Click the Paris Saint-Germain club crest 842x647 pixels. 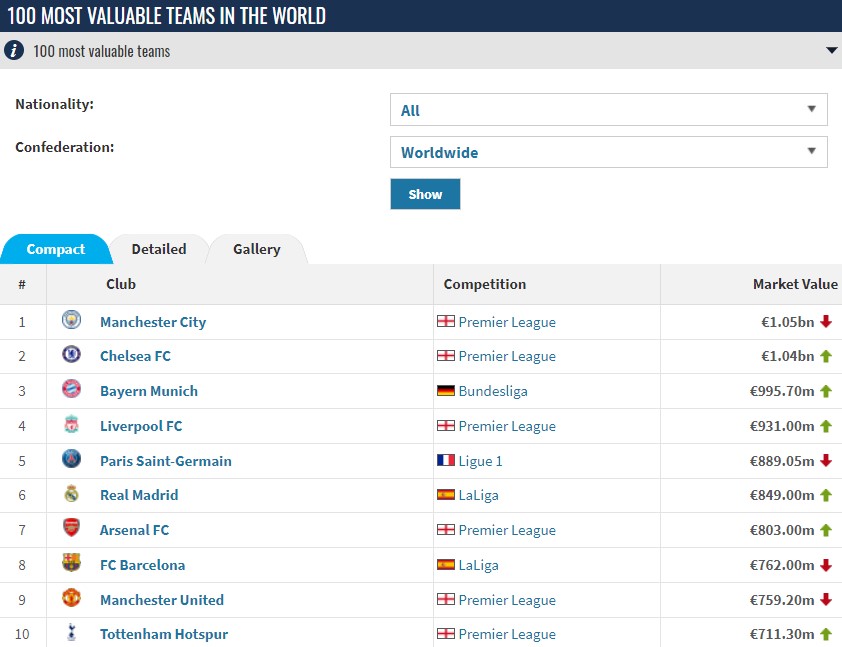point(71,459)
